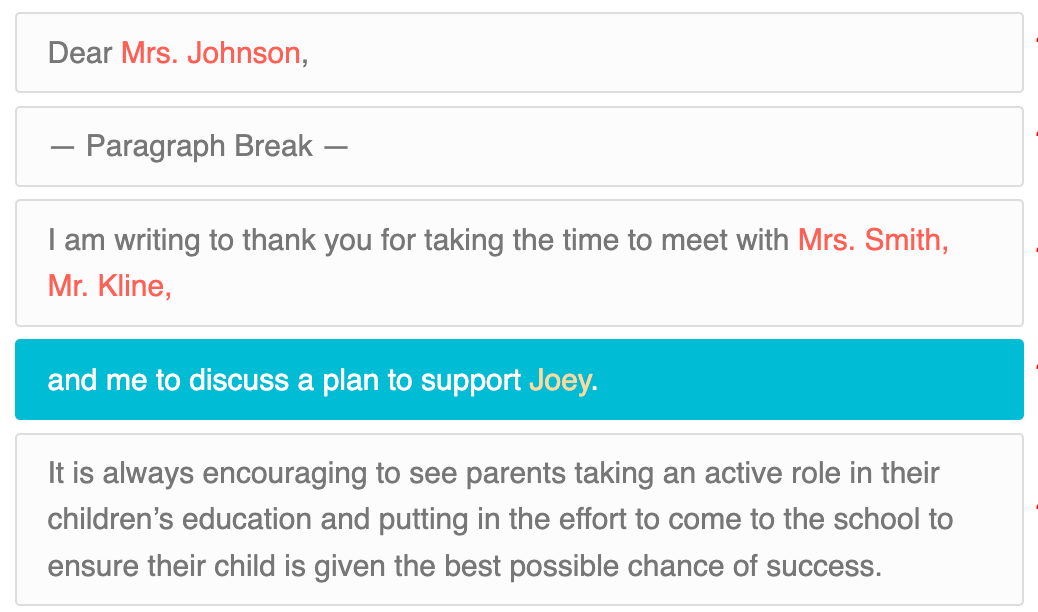Click red icon beside the 'always encouraging' block
The image size is (1038, 612).
click(1035, 508)
